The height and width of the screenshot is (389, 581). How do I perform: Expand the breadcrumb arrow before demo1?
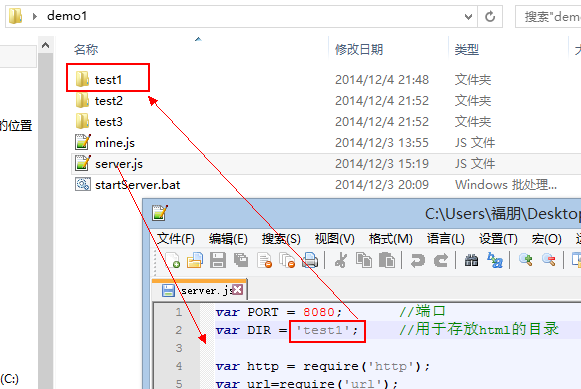(34, 16)
